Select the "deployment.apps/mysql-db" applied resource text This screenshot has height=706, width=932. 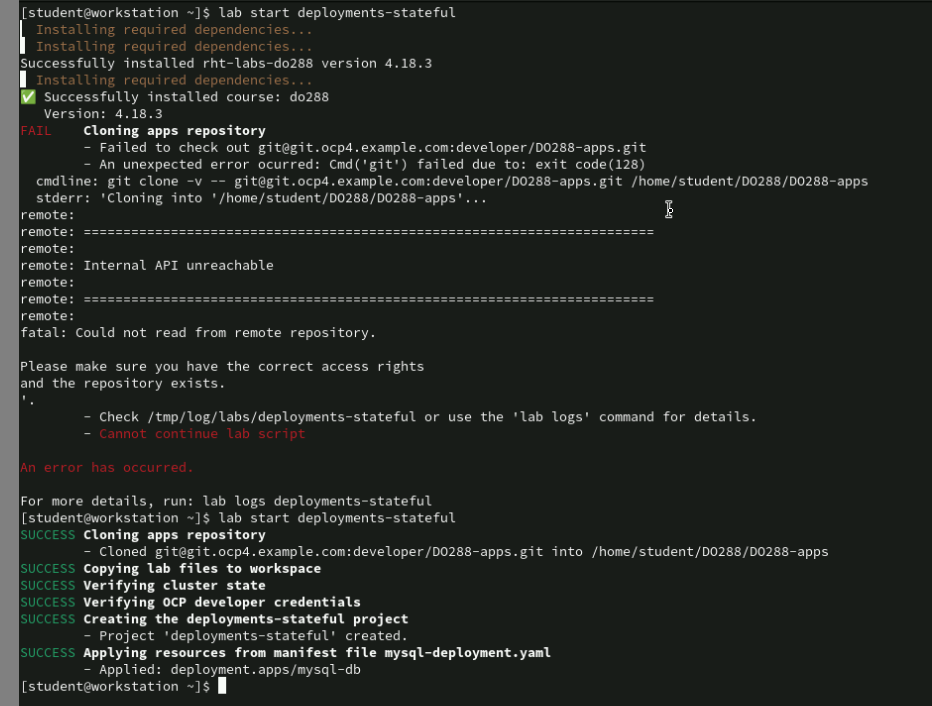265,670
